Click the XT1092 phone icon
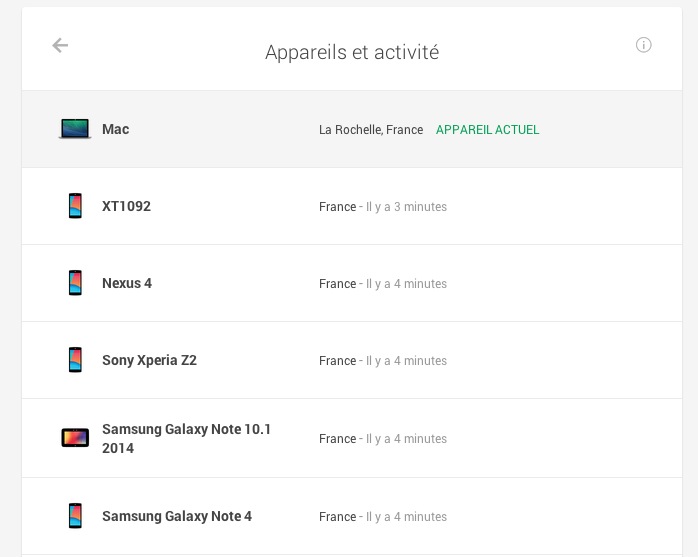This screenshot has height=557, width=698. click(x=75, y=206)
